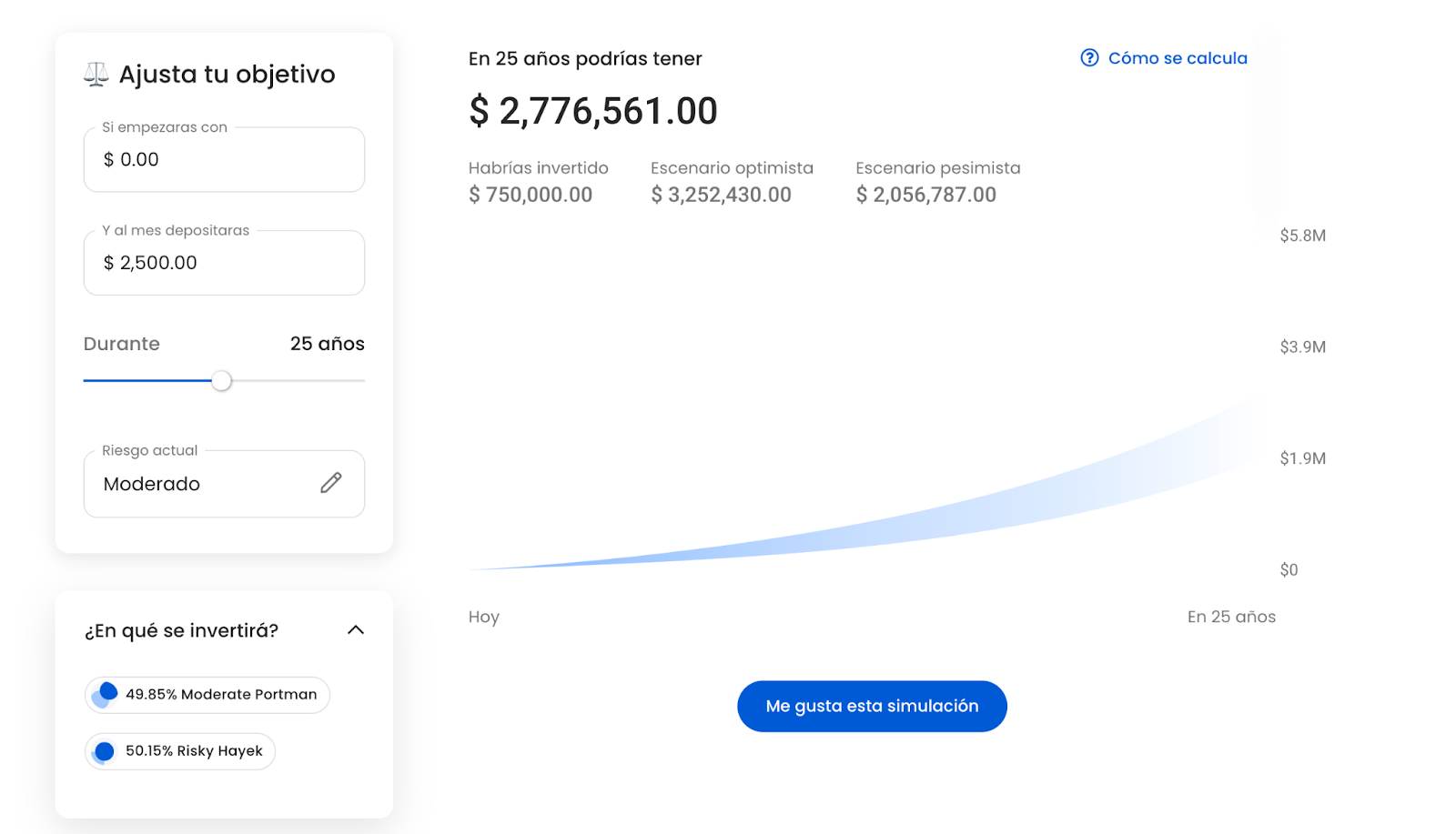
Task: Click the $1.9M chart axis label
Action: point(1302,458)
